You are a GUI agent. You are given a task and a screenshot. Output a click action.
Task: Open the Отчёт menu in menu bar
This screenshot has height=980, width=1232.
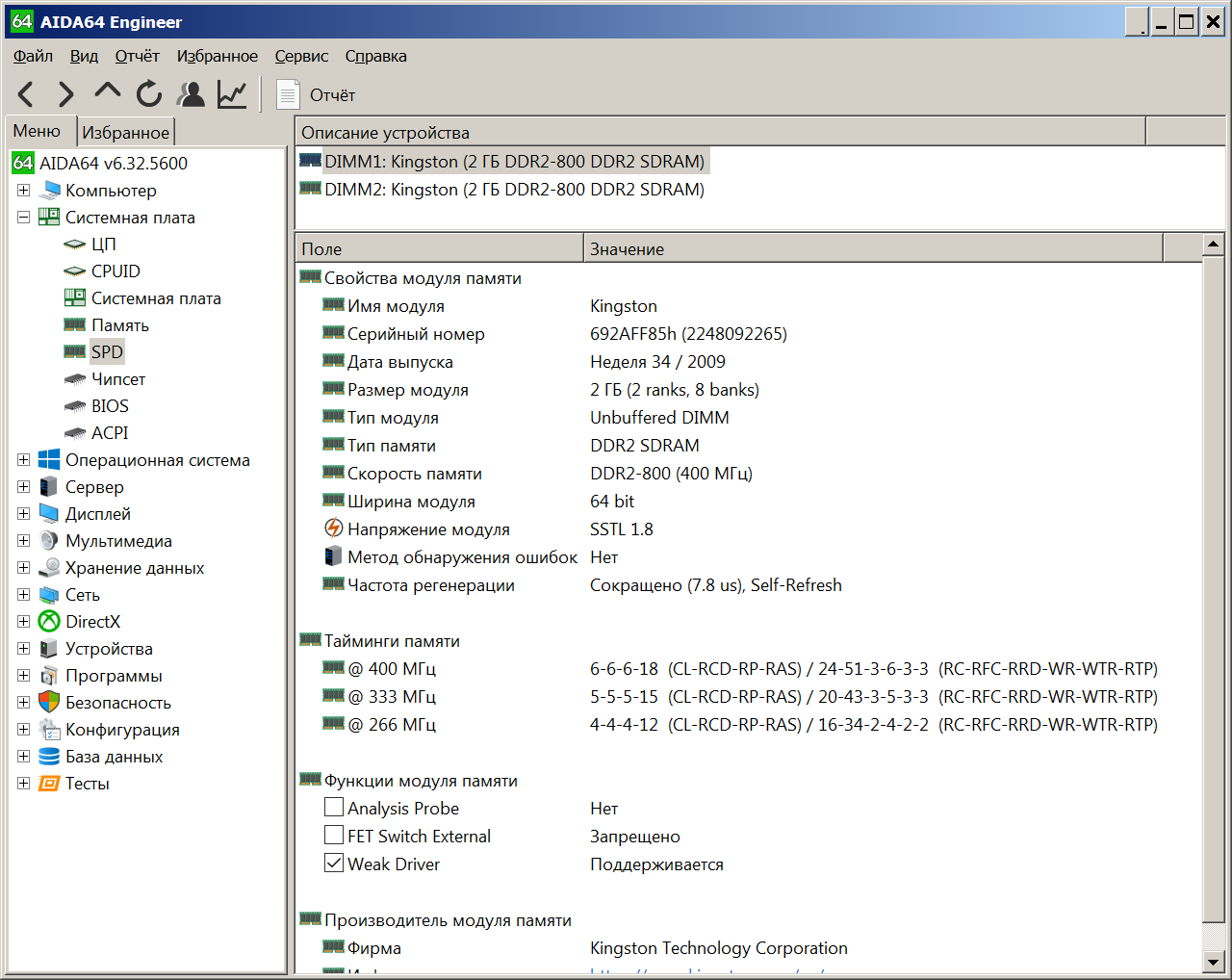(x=138, y=56)
